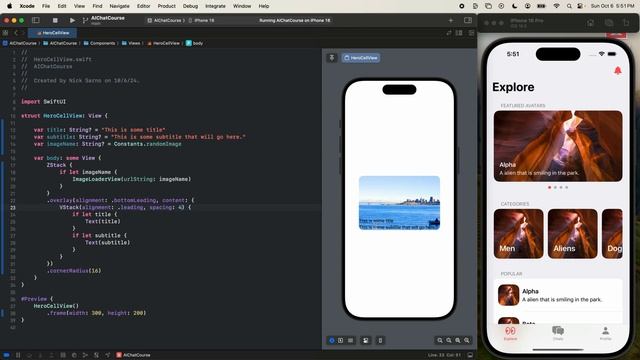
Task: Toggle Focus moon icon in menu bar
Action: point(514,6)
